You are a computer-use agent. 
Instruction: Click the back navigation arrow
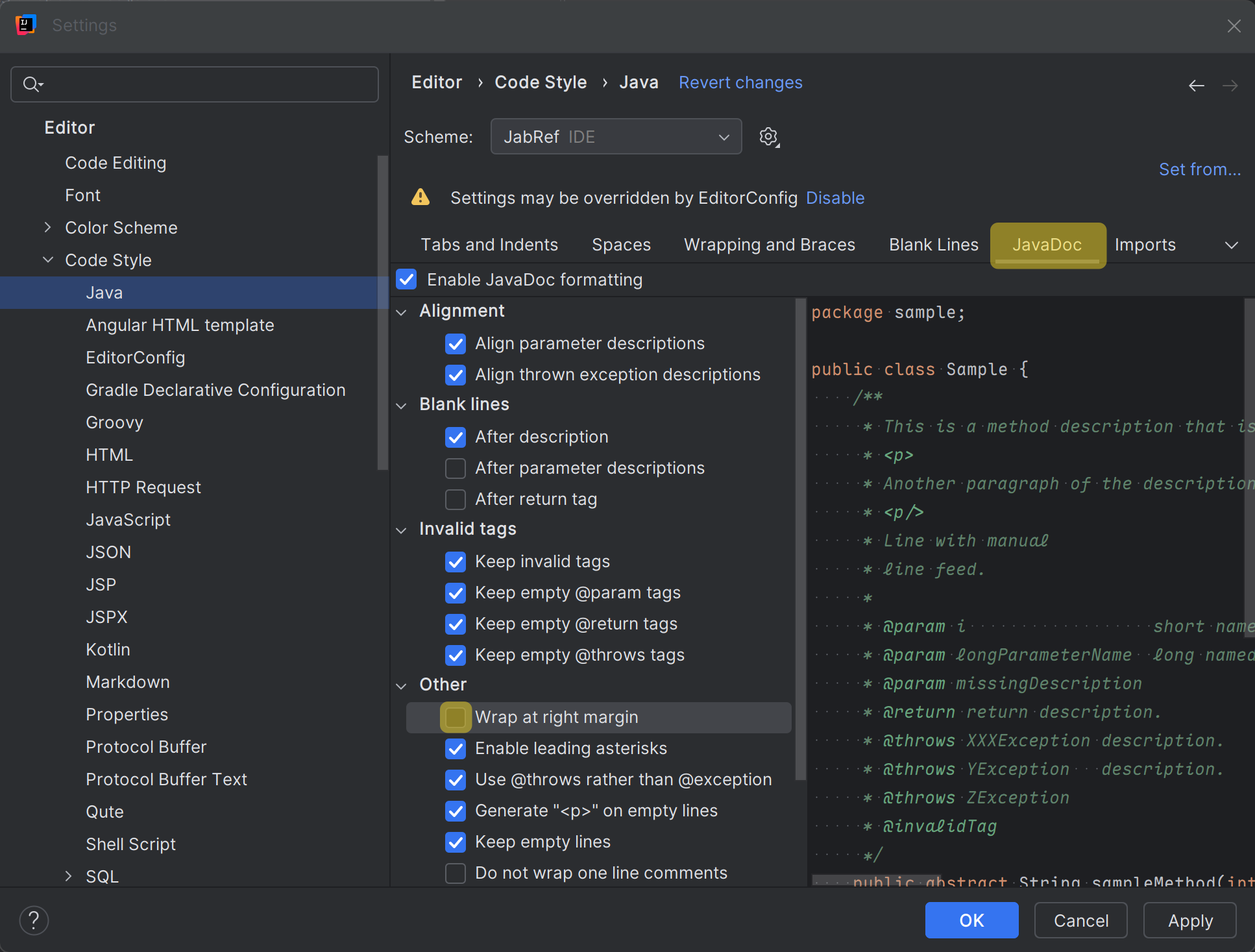(1197, 86)
